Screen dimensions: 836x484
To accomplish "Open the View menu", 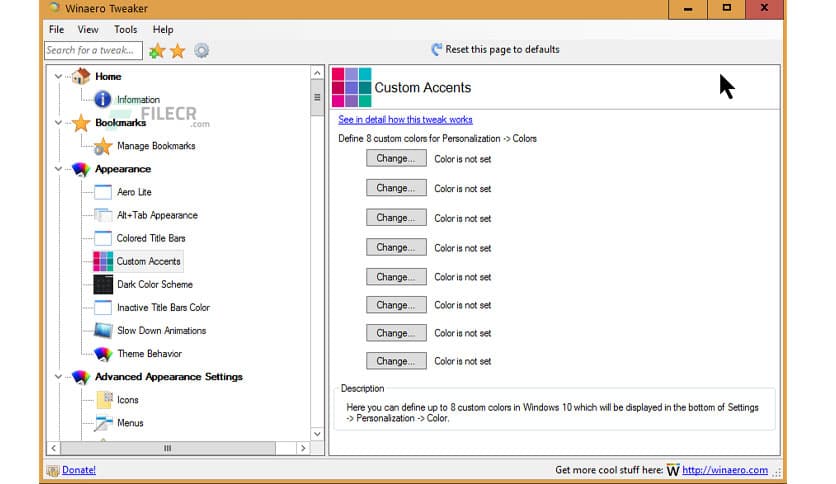I will pos(88,29).
